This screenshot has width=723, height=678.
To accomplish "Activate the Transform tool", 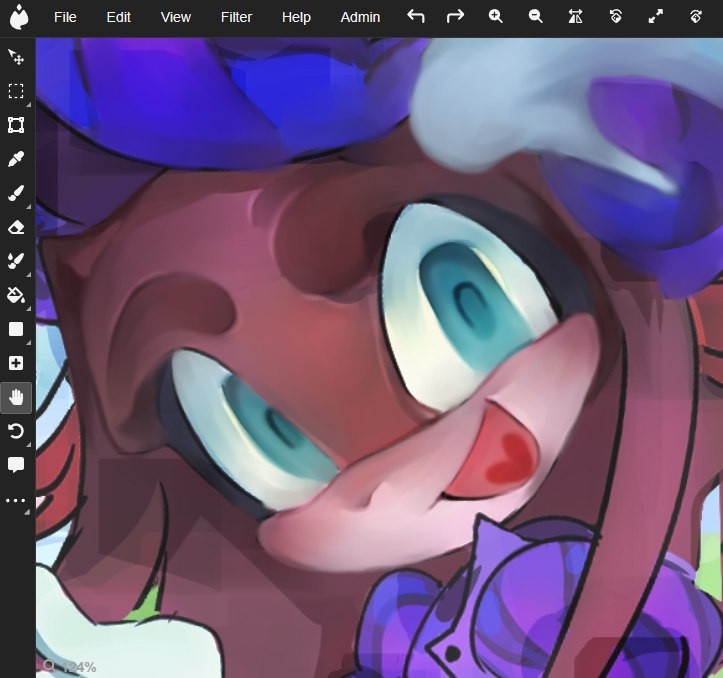I will (x=16, y=125).
